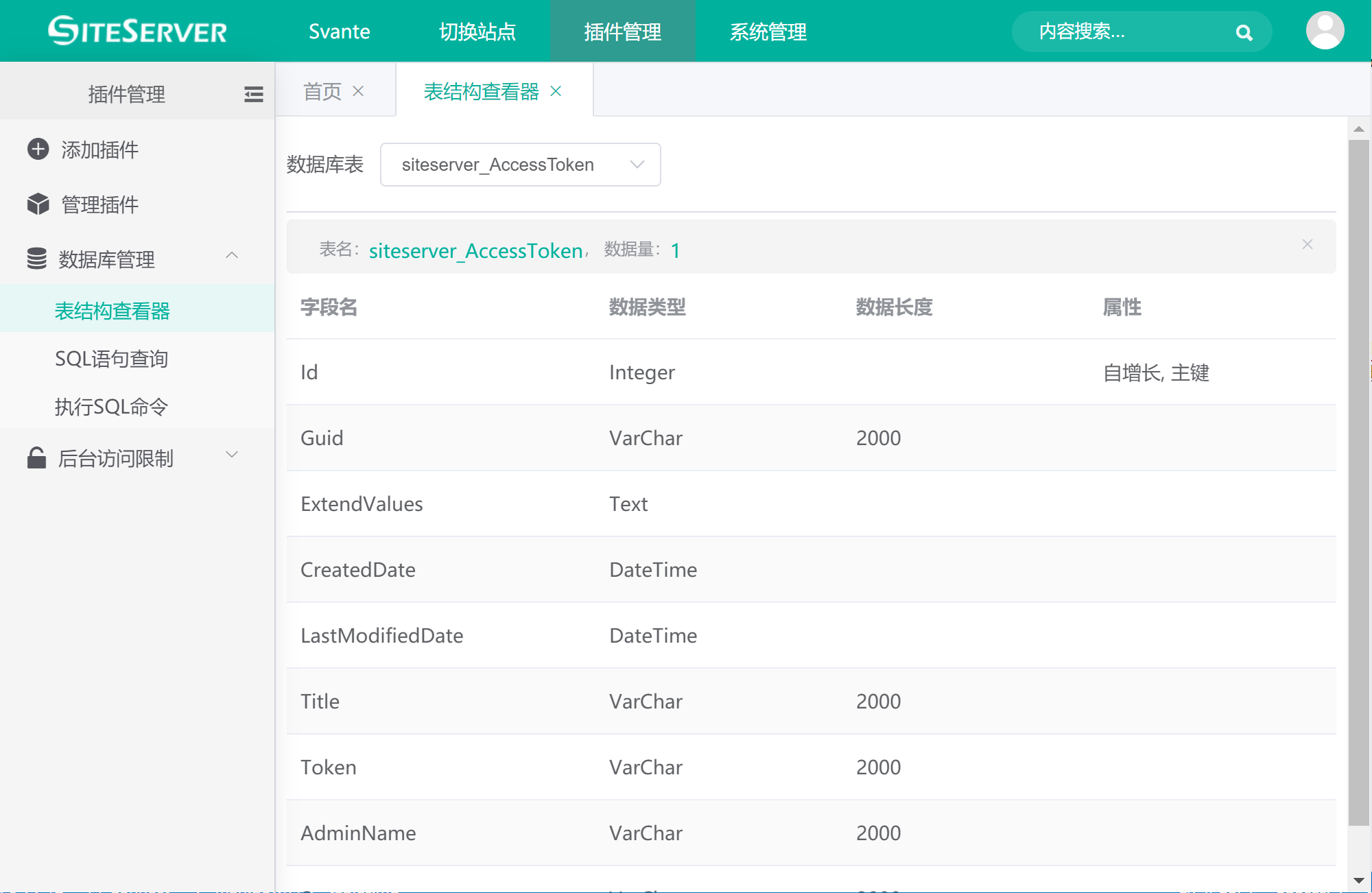
Task: Expand the 后台访问限制 menu chevron
Action: point(232,454)
